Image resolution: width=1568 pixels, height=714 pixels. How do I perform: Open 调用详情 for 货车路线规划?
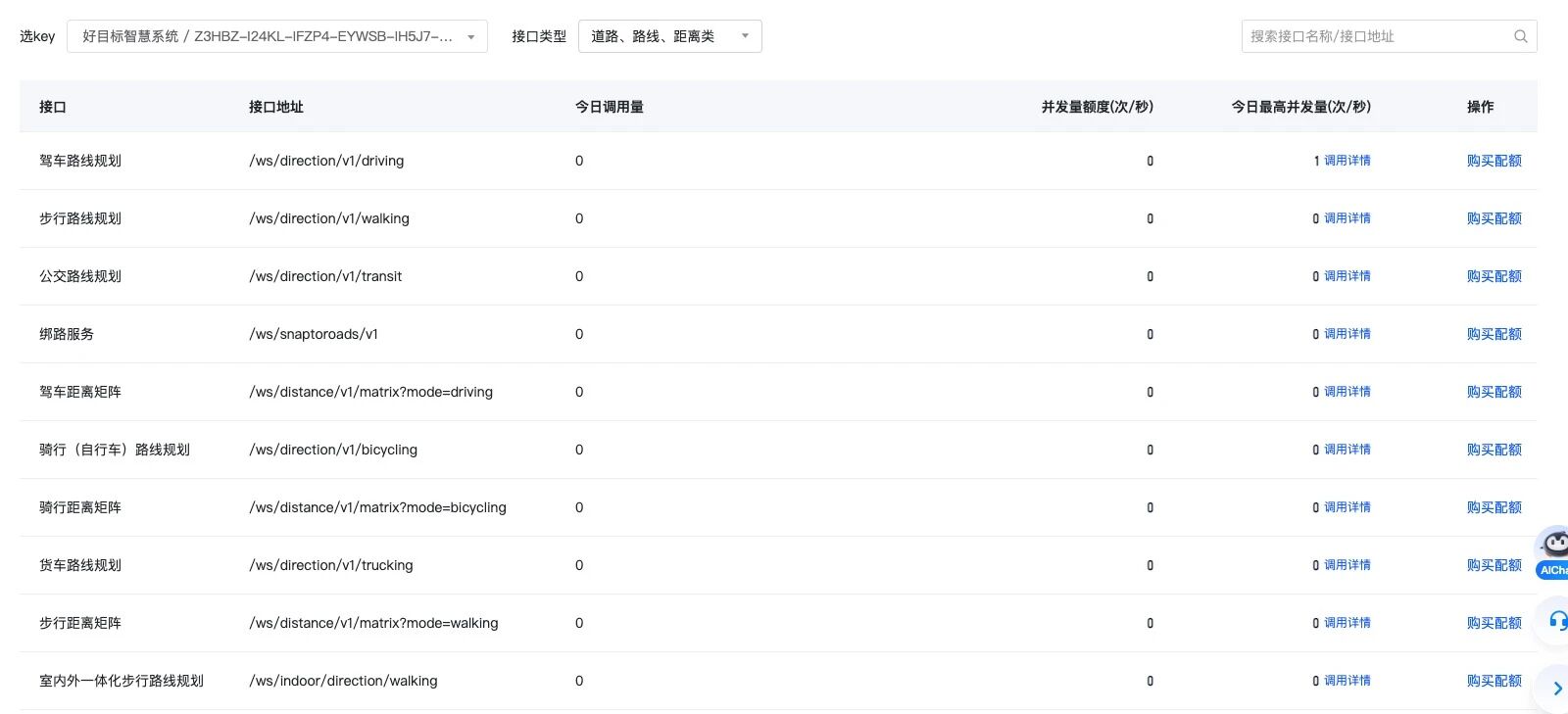1347,565
